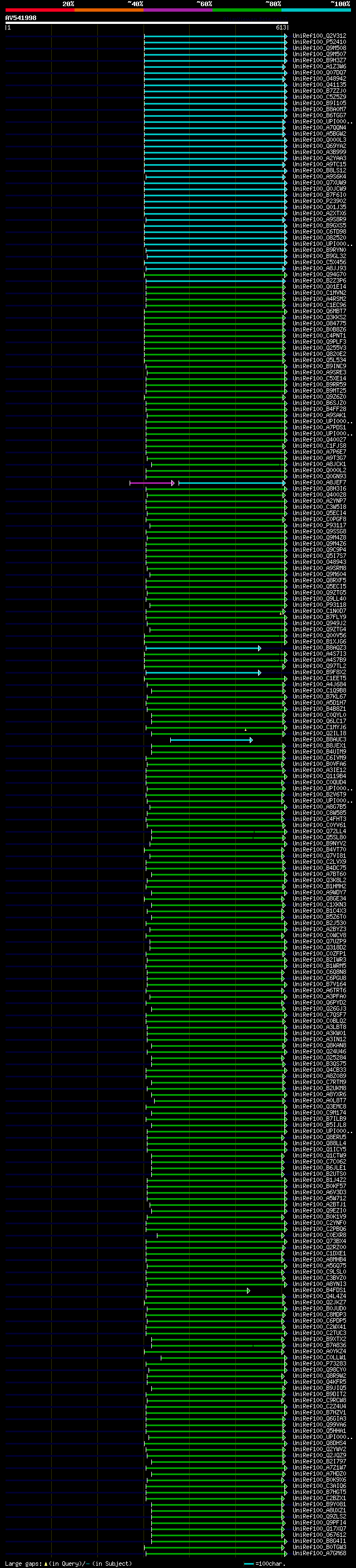Select label UniRef100_Q17XQ7
Viewport: 356px width, 1568px height.
319,1529
